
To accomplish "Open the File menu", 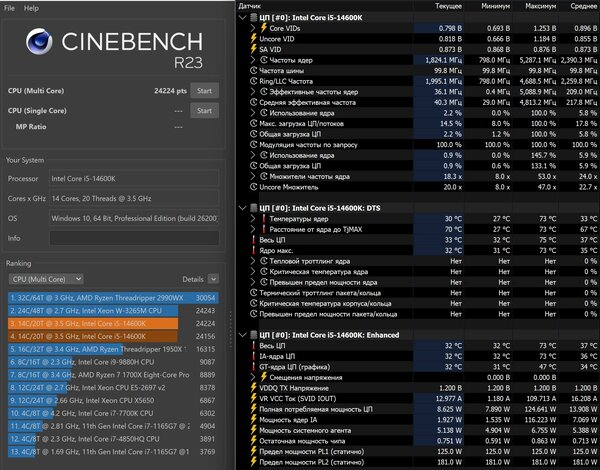I will click(9, 8).
